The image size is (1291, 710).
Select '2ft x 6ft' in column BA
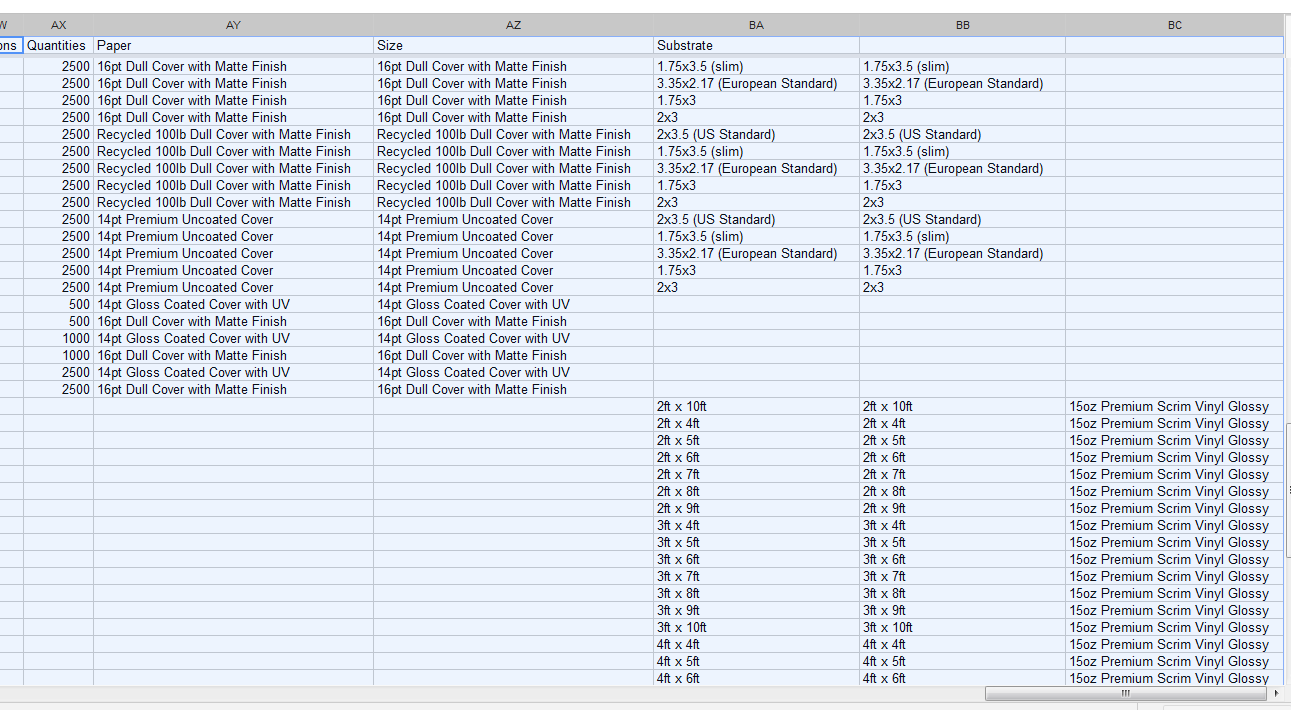tap(756, 457)
